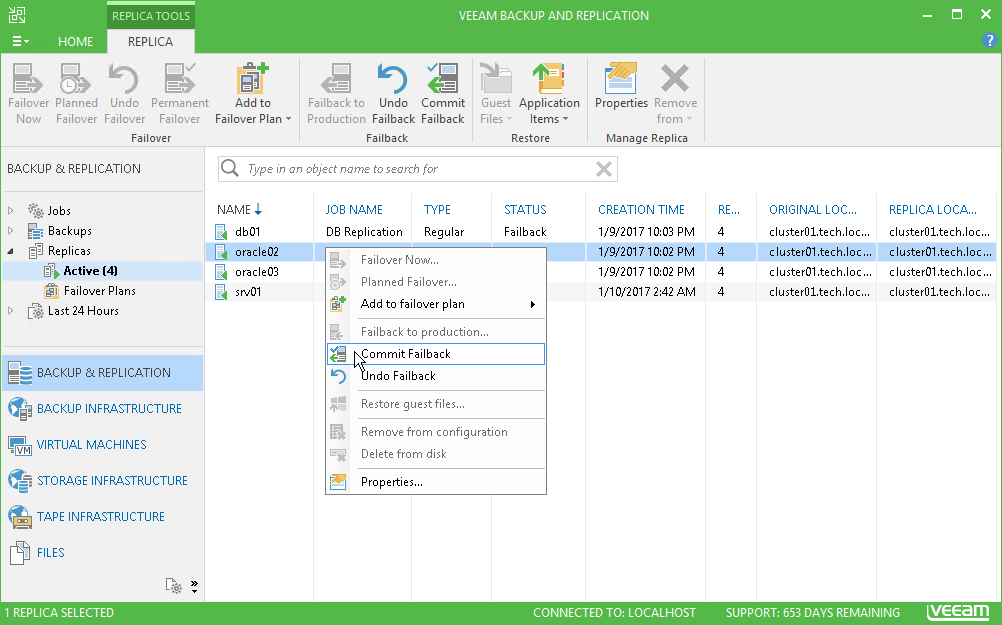Click Planned Failover... in context menu
Image resolution: width=1002 pixels, height=625 pixels.
coord(436,282)
